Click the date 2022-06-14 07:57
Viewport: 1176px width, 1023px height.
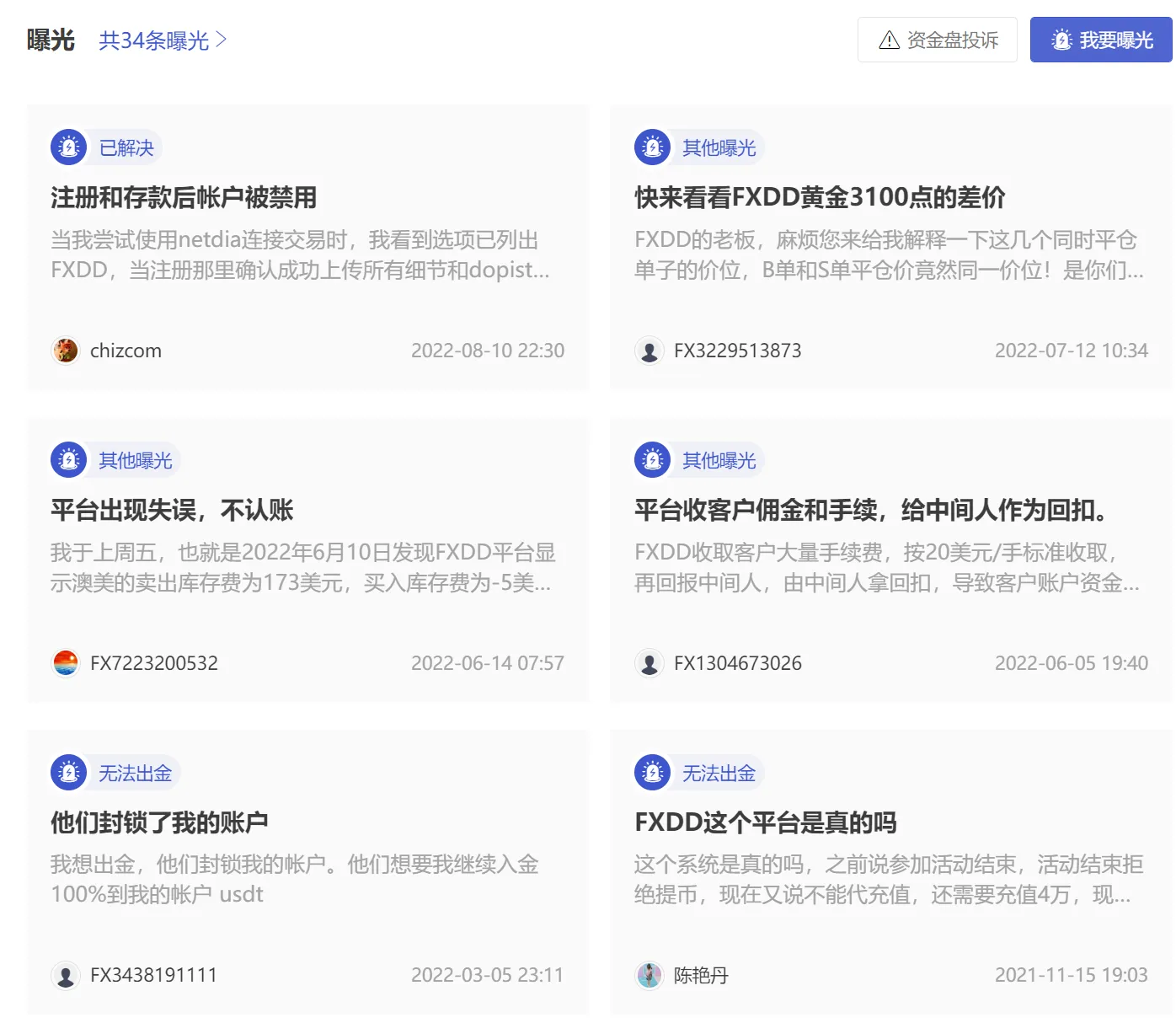pos(488,663)
